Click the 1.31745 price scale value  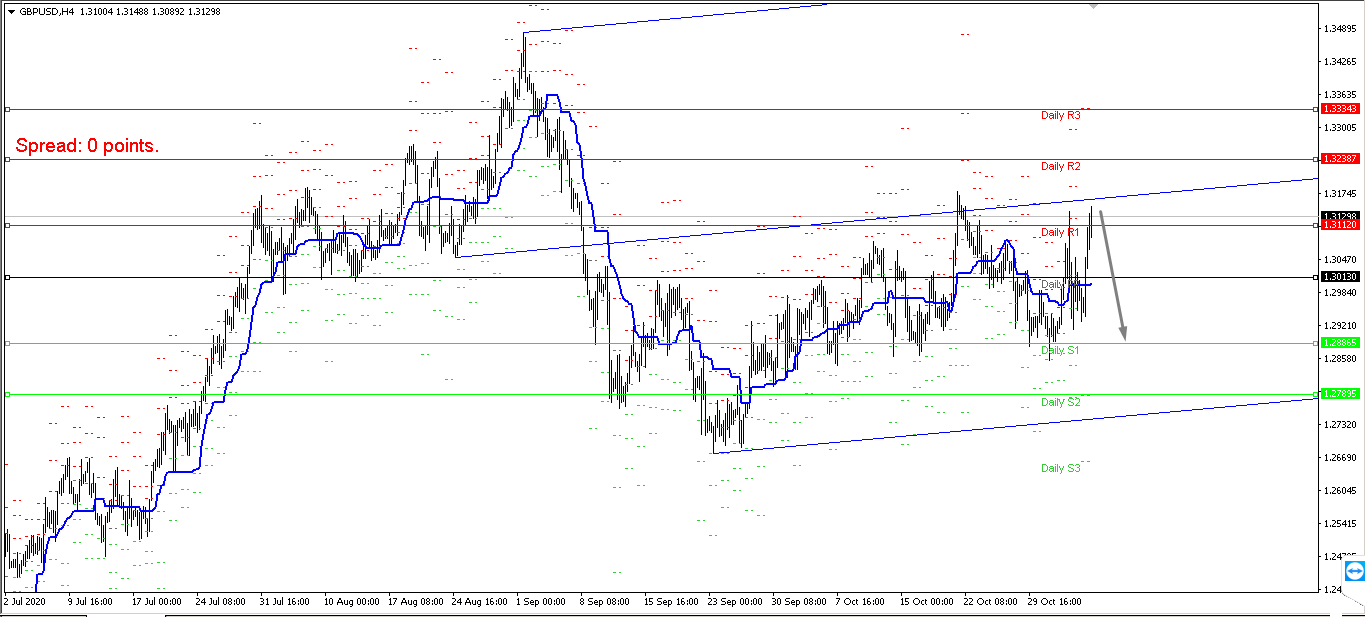click(x=1339, y=194)
